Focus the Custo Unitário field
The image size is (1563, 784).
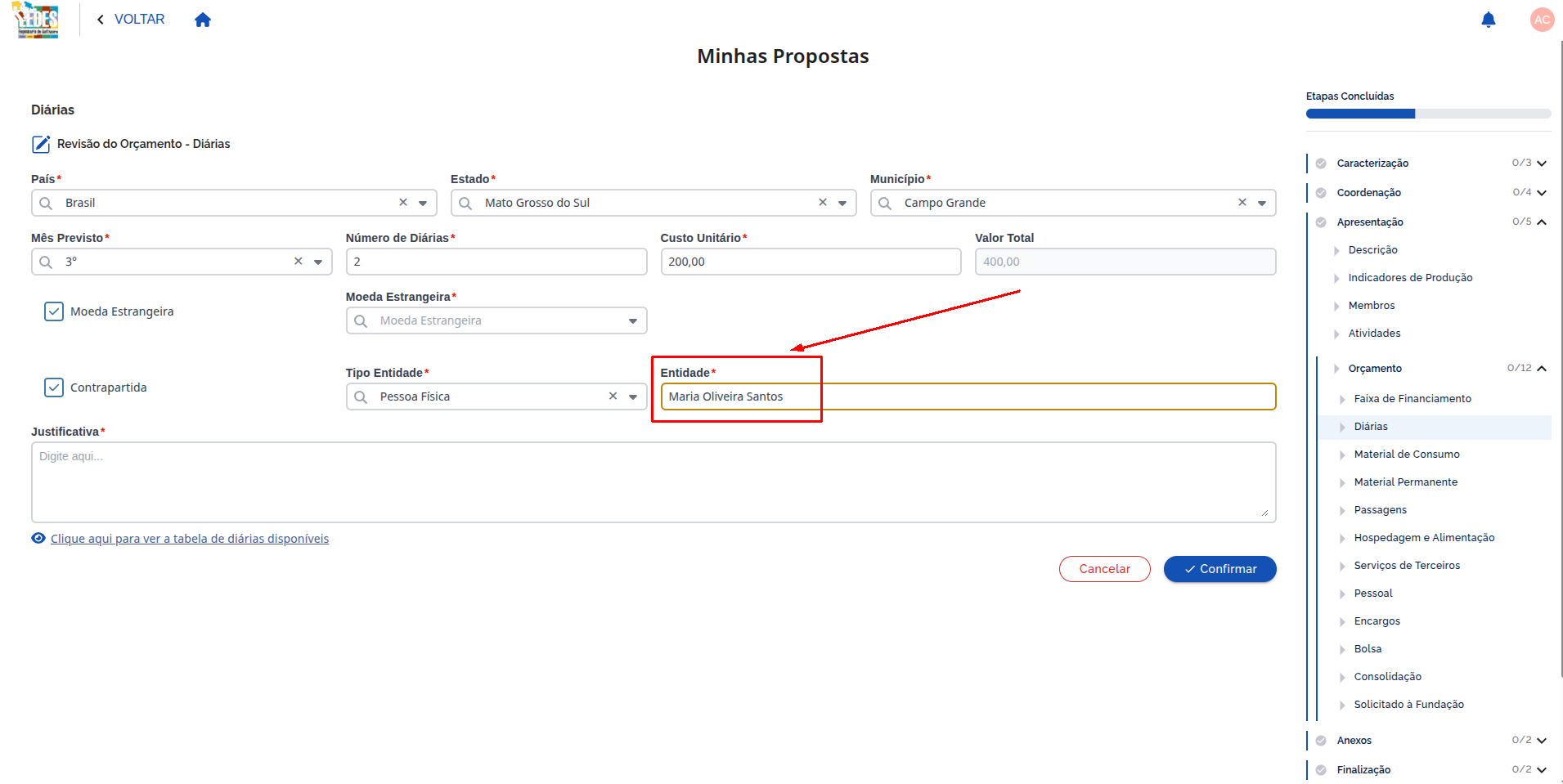[x=811, y=262]
